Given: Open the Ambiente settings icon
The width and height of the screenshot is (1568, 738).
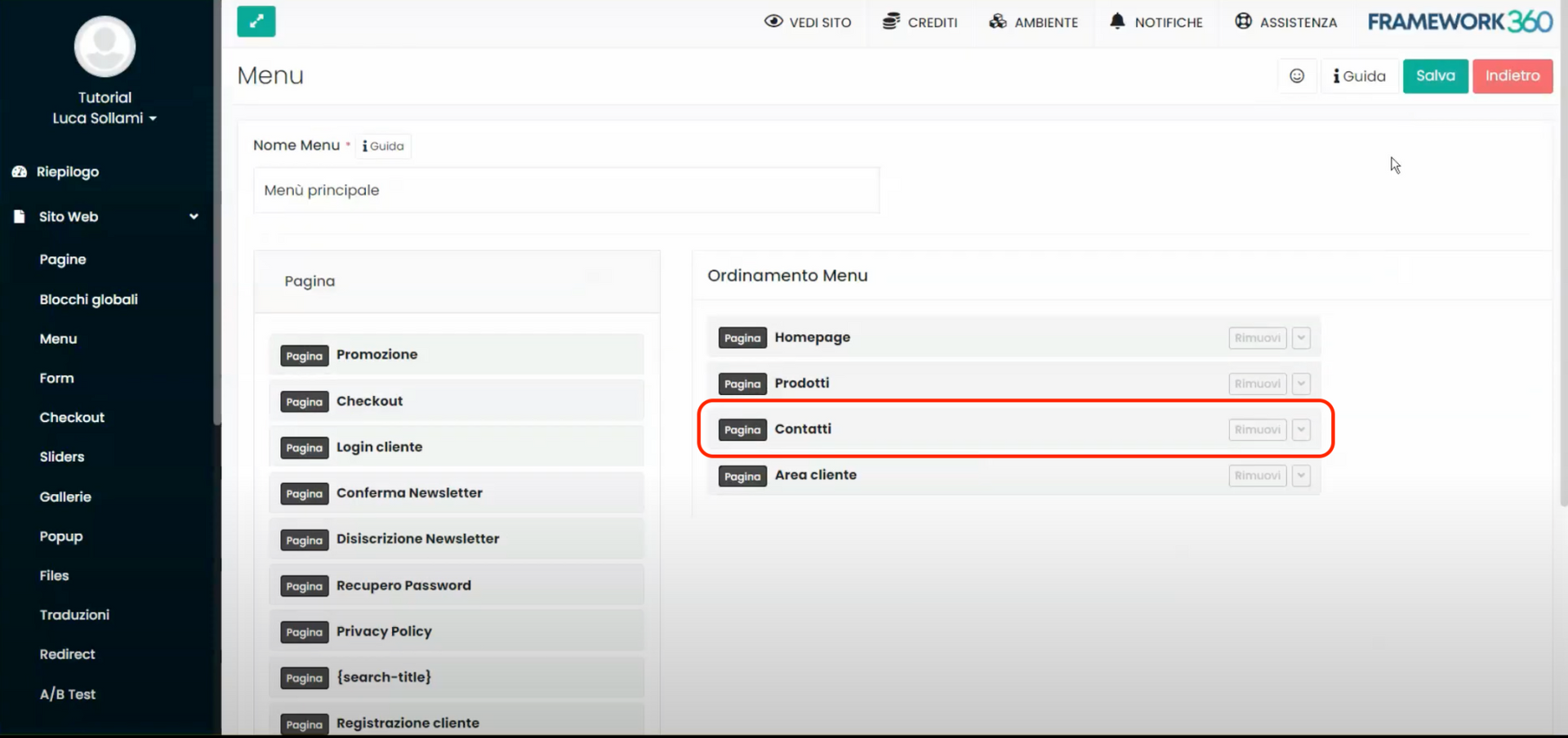Looking at the screenshot, I should pos(998,22).
